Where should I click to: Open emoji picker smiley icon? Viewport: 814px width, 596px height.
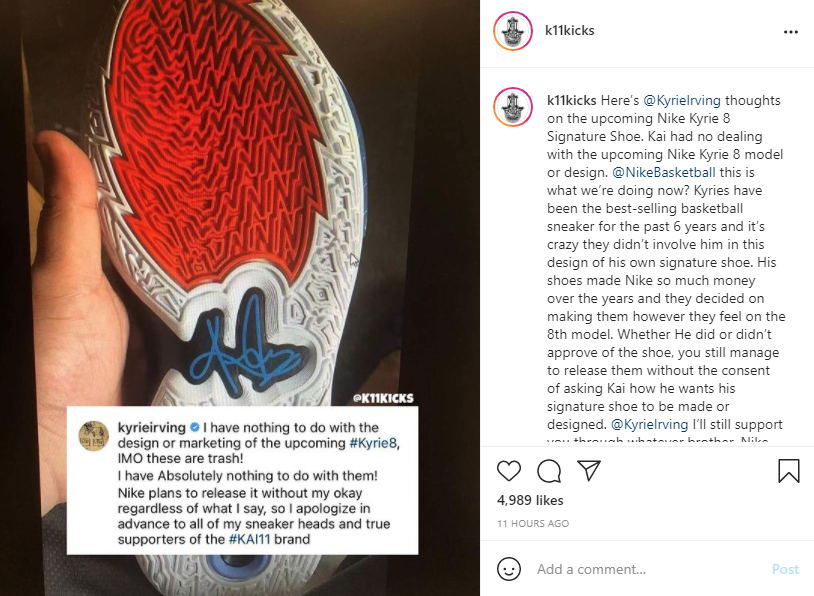tap(509, 569)
